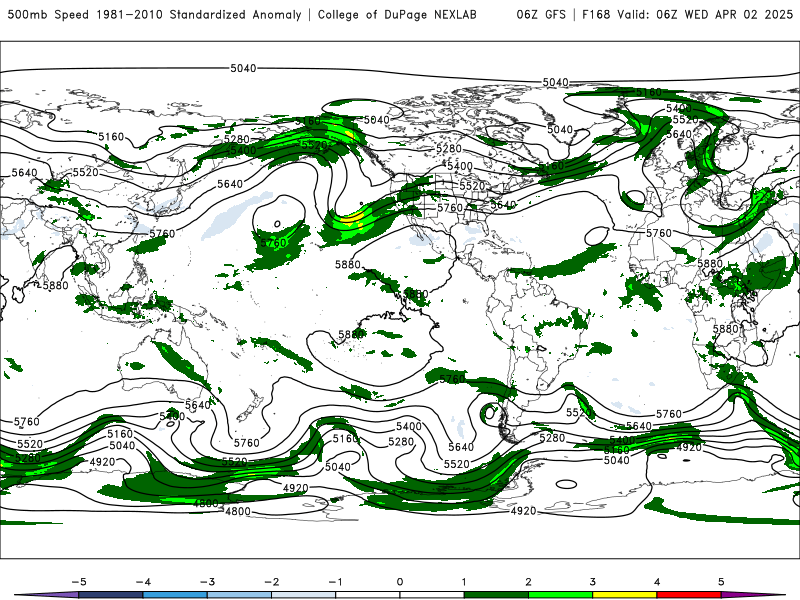This screenshot has height=600, width=800.
Task: Click the positive 1 legend scale label
Action: pos(464,582)
